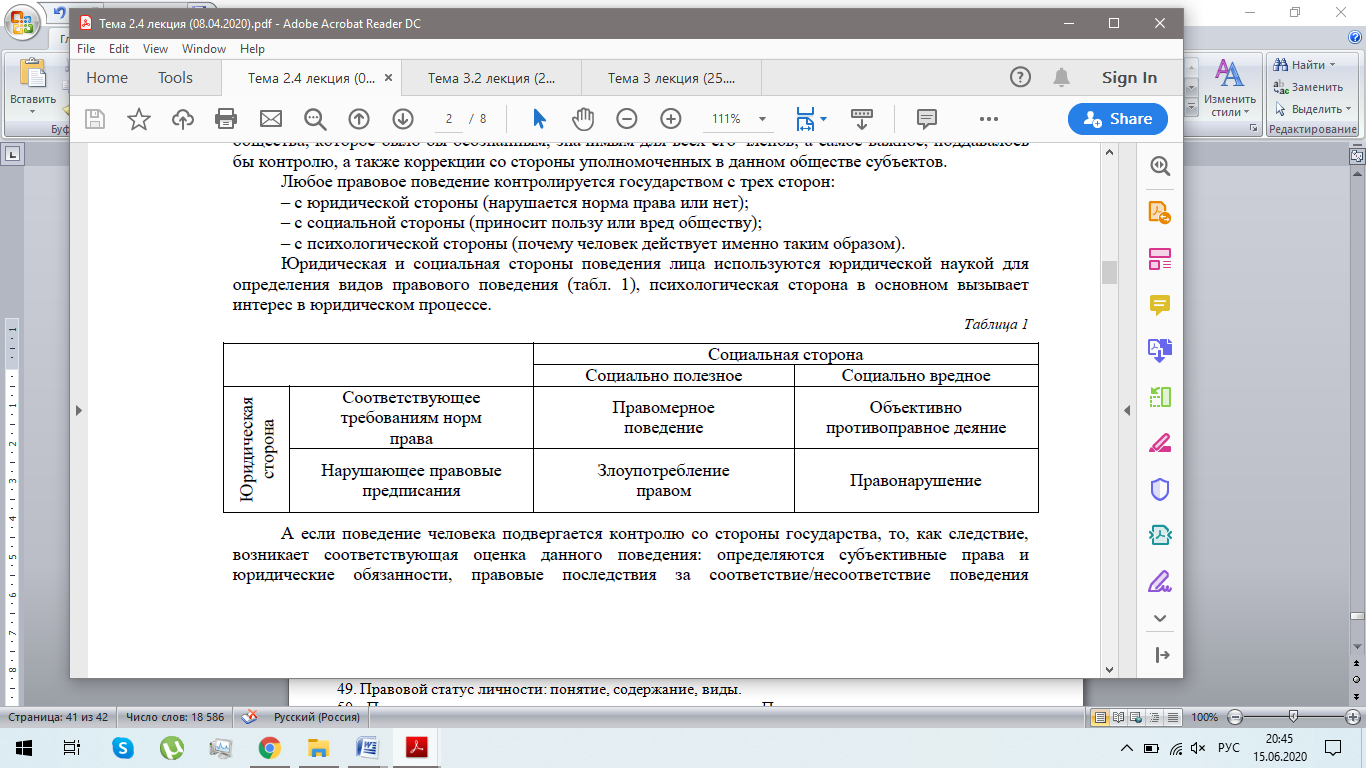
Task: Open the notifications bell icon
Action: click(x=1062, y=77)
